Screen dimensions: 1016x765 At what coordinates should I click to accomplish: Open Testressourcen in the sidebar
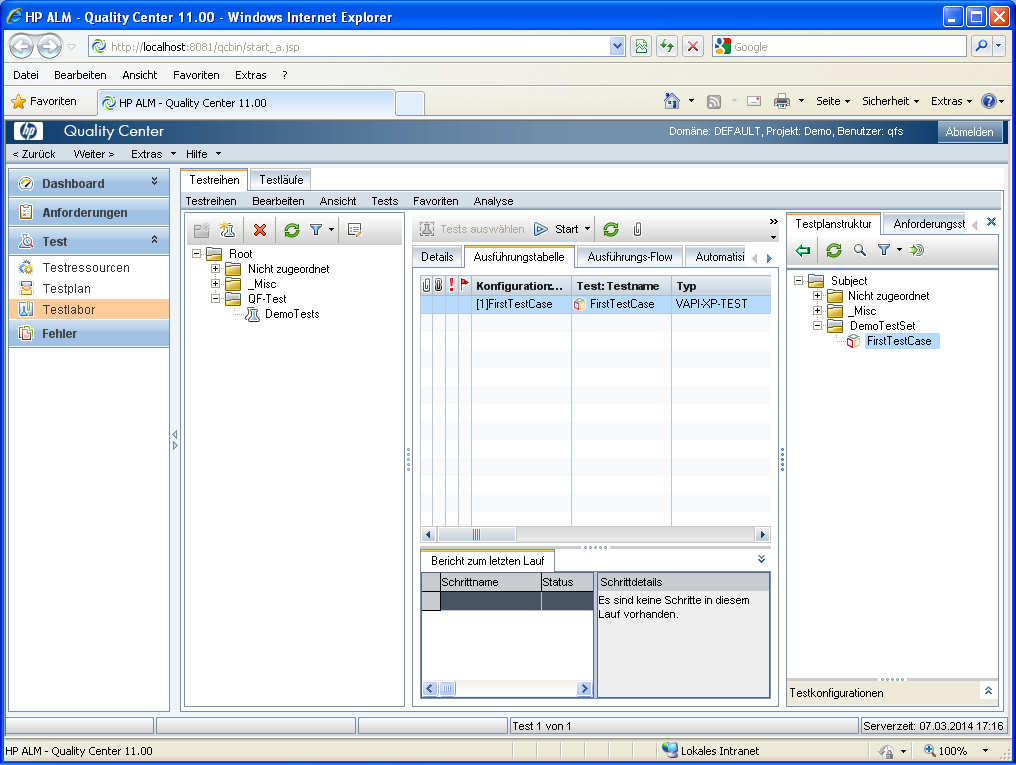[x=86, y=268]
